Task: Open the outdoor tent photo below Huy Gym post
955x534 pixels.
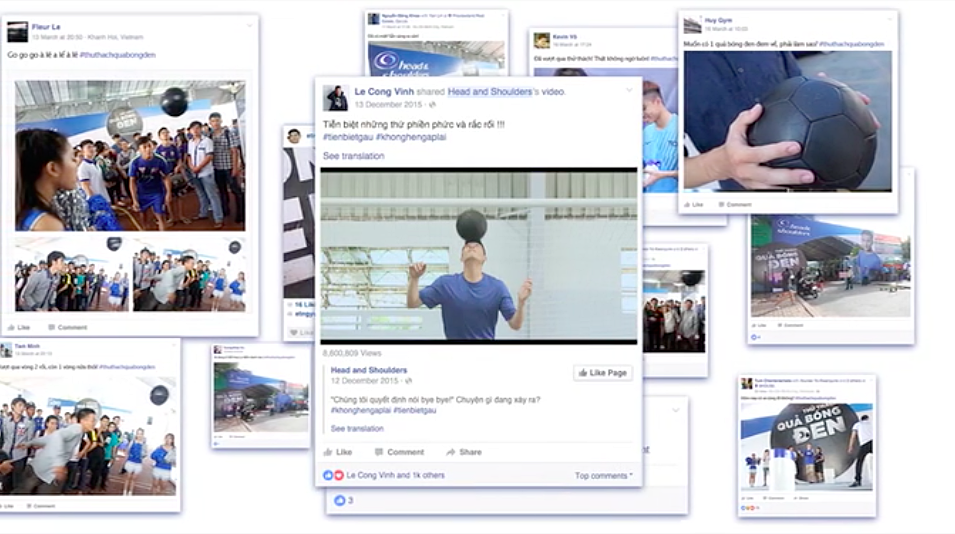Action: click(831, 265)
